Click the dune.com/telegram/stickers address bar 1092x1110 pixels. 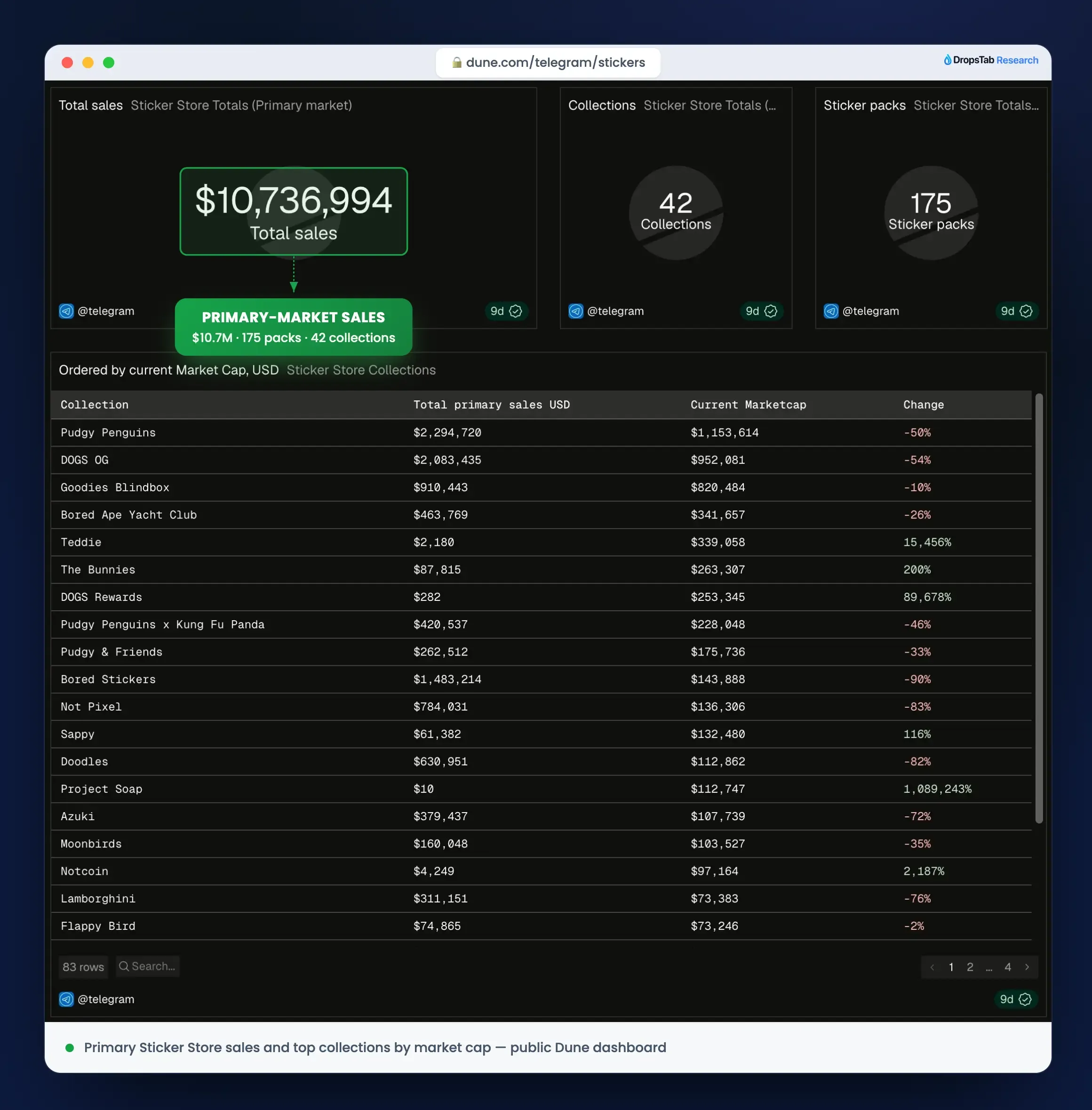click(548, 63)
